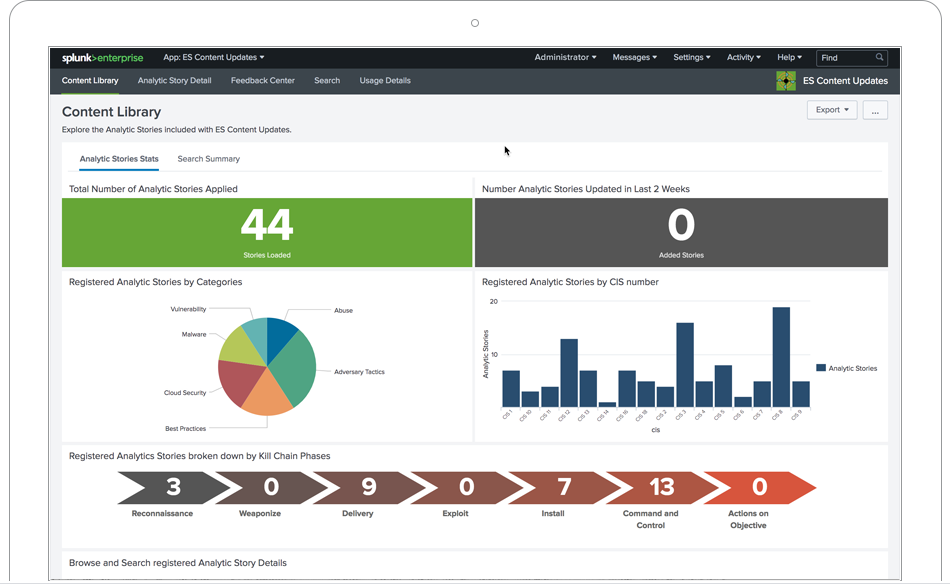Open the Help menu

coord(789,57)
